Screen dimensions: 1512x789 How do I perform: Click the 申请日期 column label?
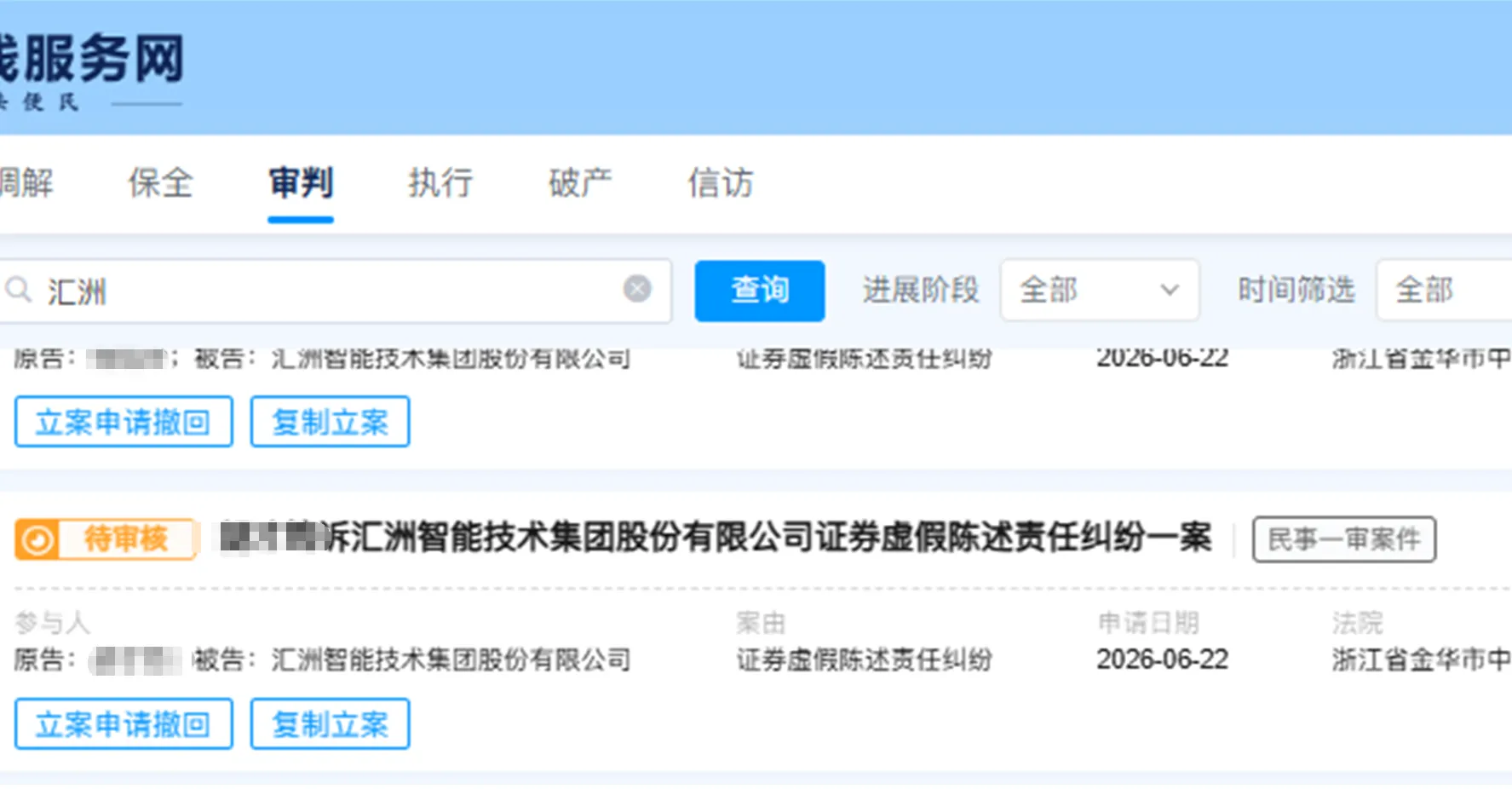[x=1148, y=623]
